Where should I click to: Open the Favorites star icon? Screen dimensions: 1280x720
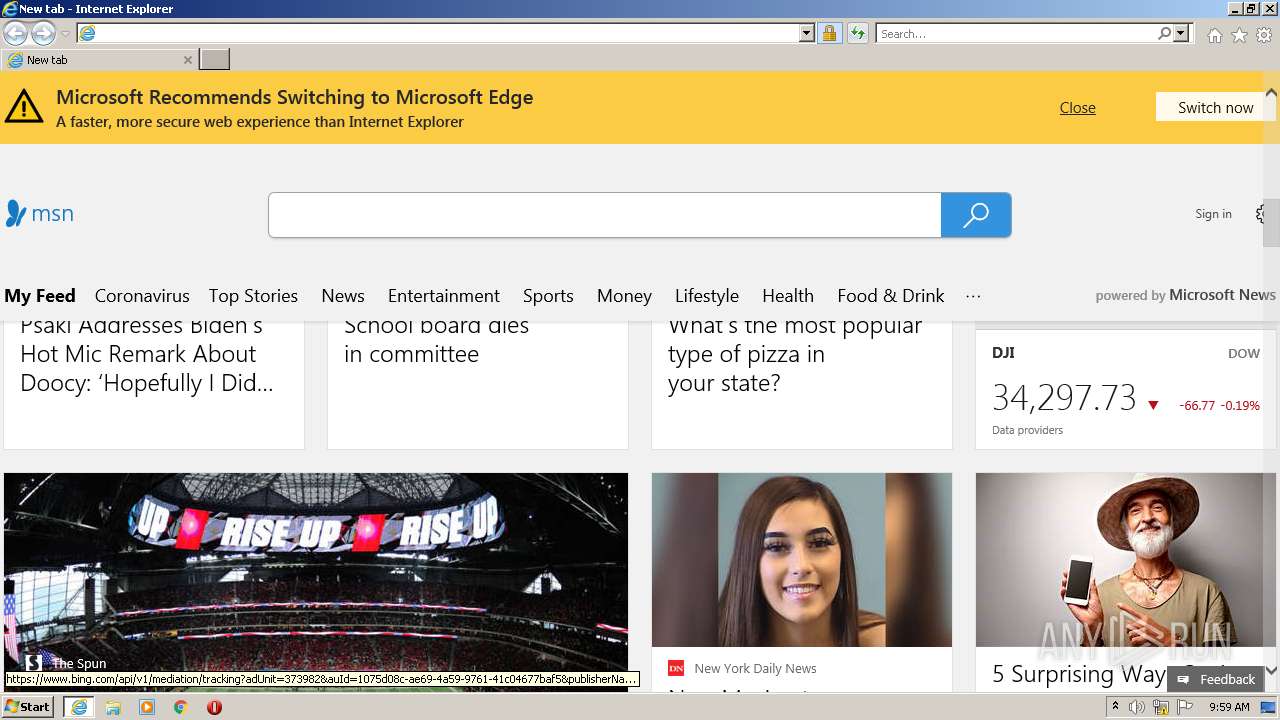[1239, 35]
